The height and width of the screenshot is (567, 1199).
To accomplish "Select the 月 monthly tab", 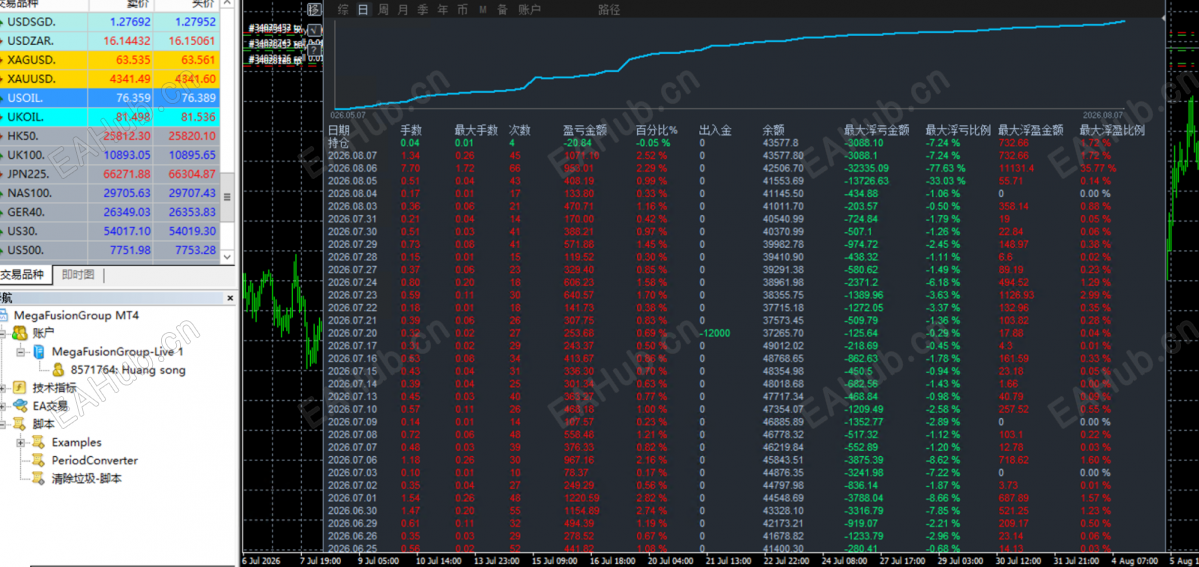I will 403,10.
